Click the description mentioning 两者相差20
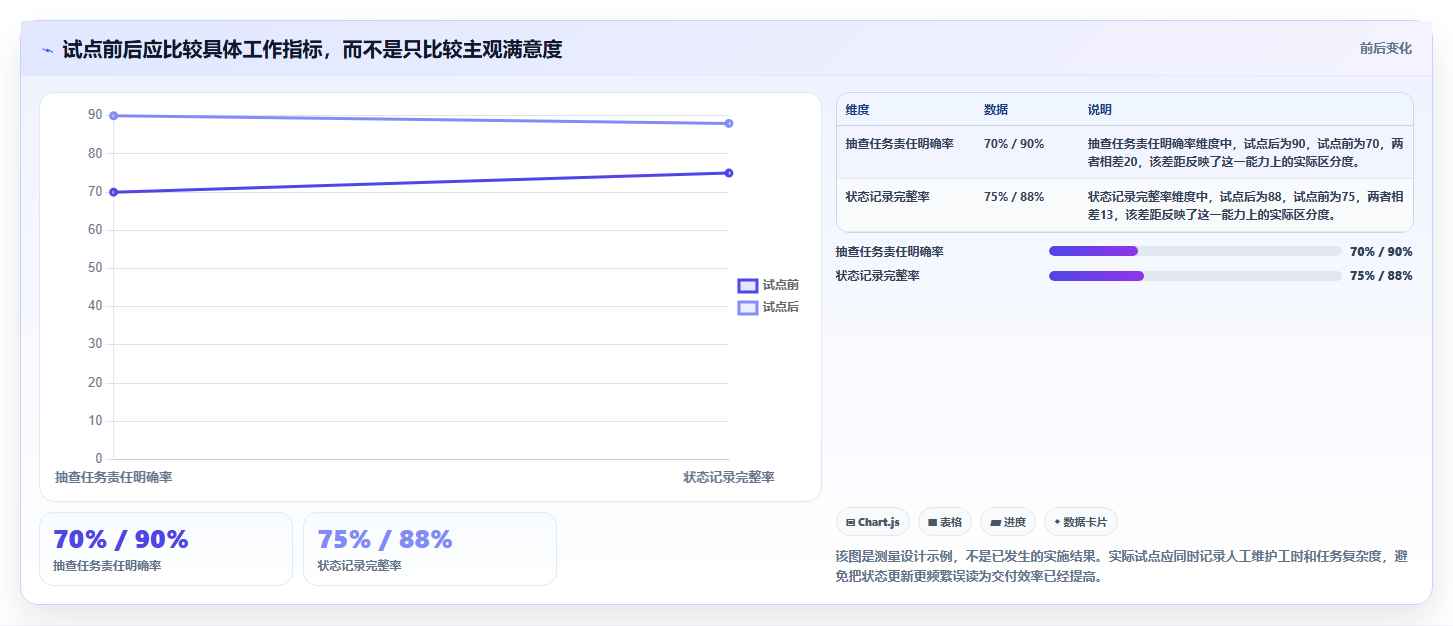The height and width of the screenshot is (626, 1453). pos(1246,153)
